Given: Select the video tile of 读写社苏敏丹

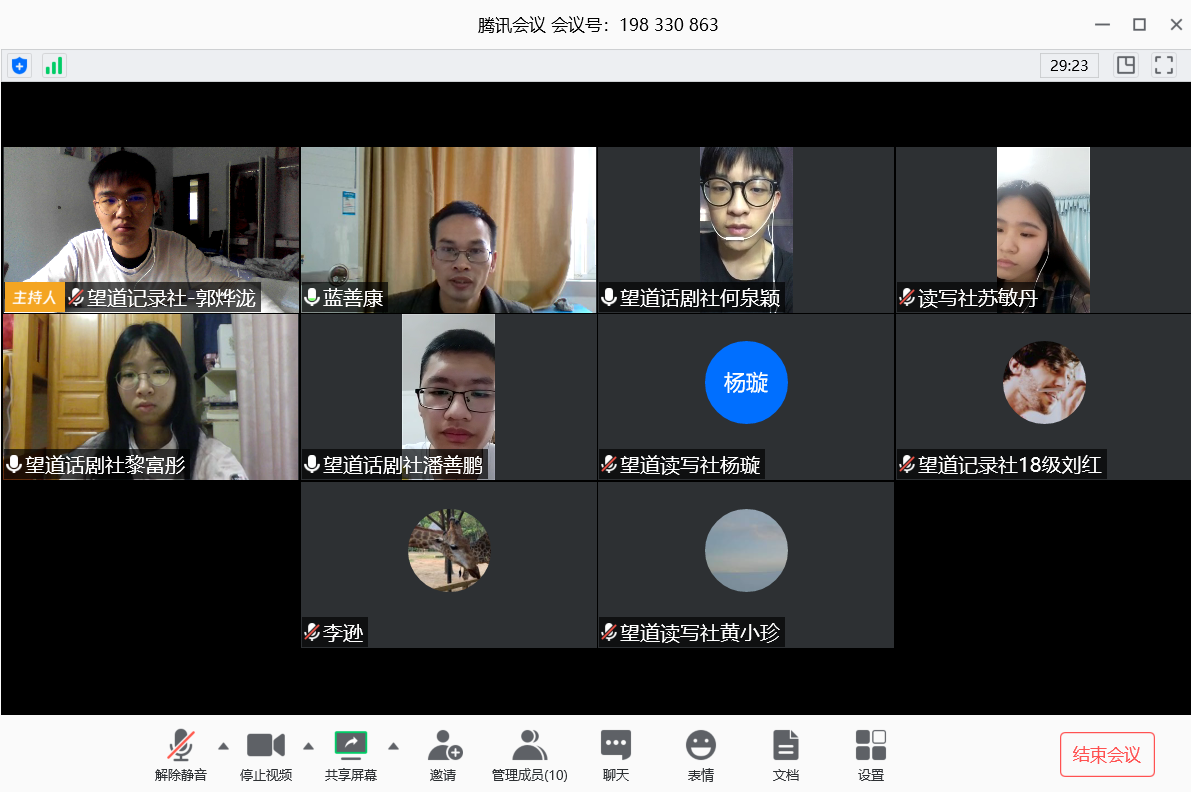Looking at the screenshot, I should pos(1043,229).
